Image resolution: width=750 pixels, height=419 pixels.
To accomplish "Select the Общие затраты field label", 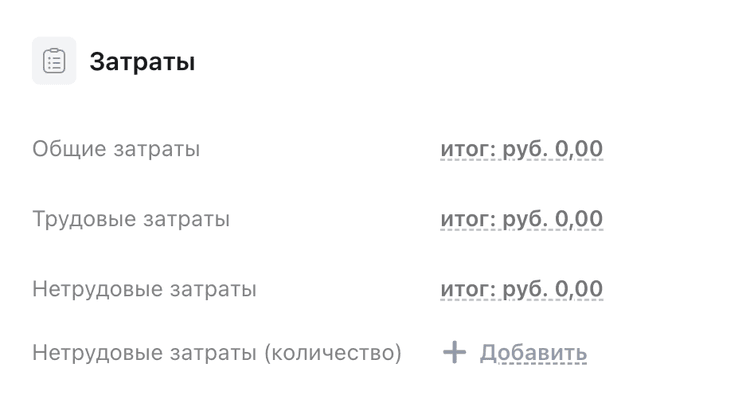I will (116, 149).
